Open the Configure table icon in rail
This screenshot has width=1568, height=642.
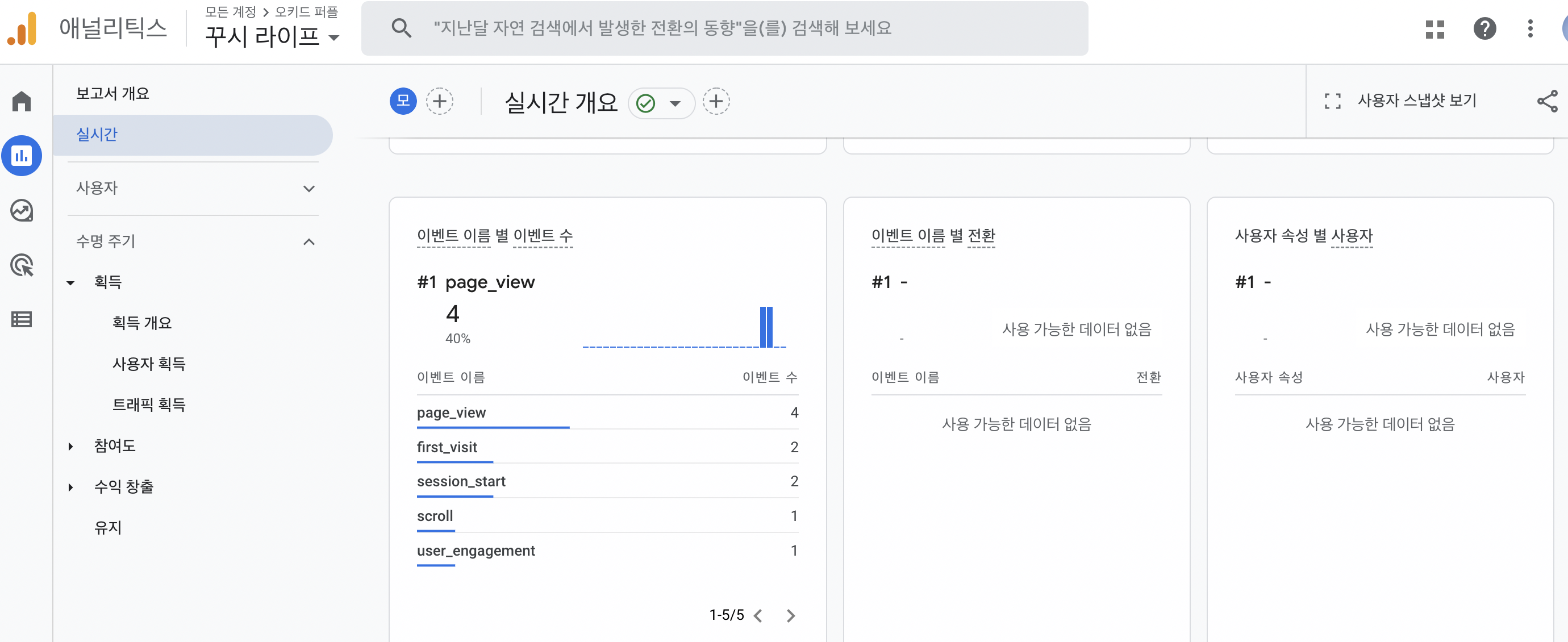(x=22, y=319)
